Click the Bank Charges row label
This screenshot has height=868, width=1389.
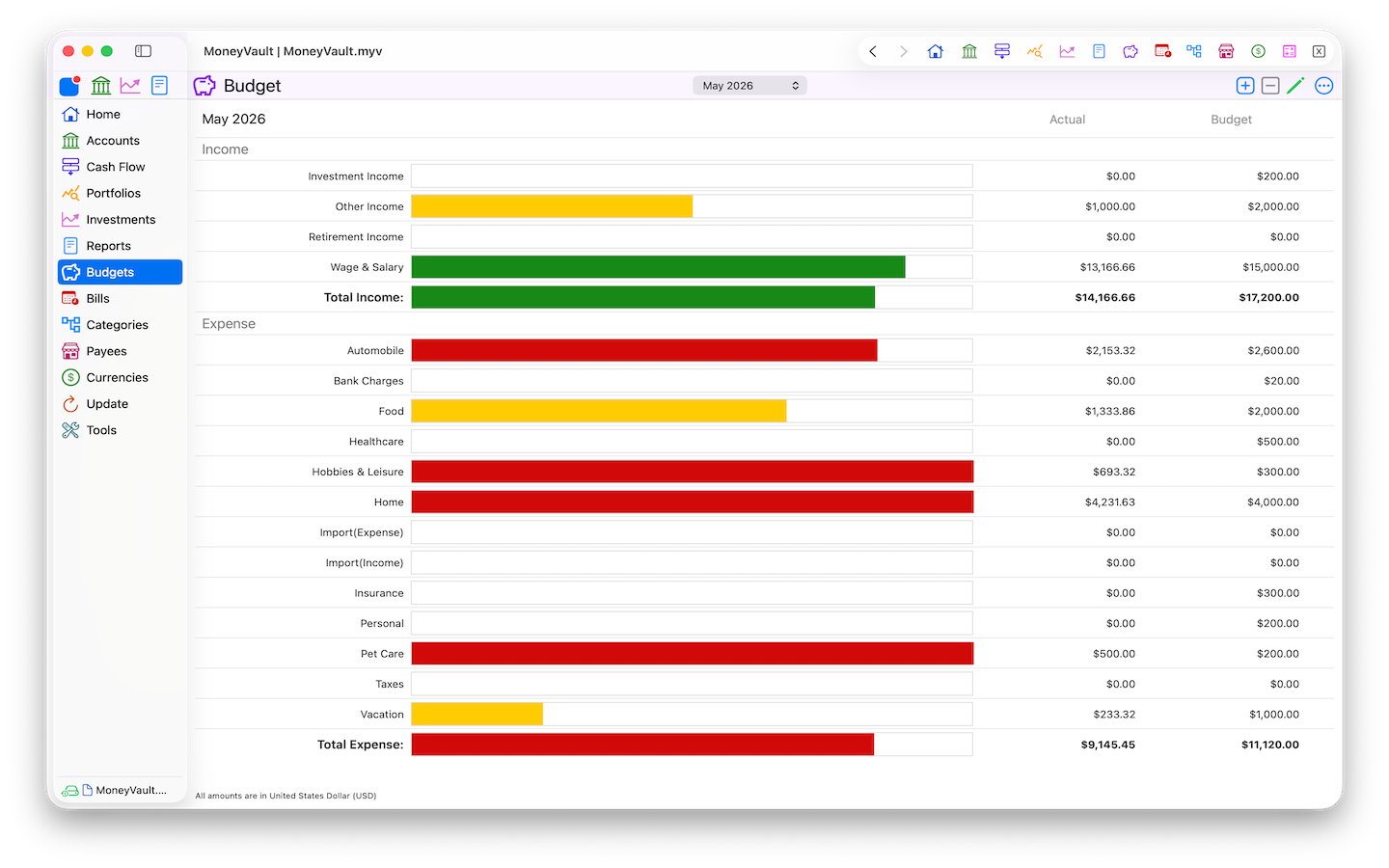368,381
